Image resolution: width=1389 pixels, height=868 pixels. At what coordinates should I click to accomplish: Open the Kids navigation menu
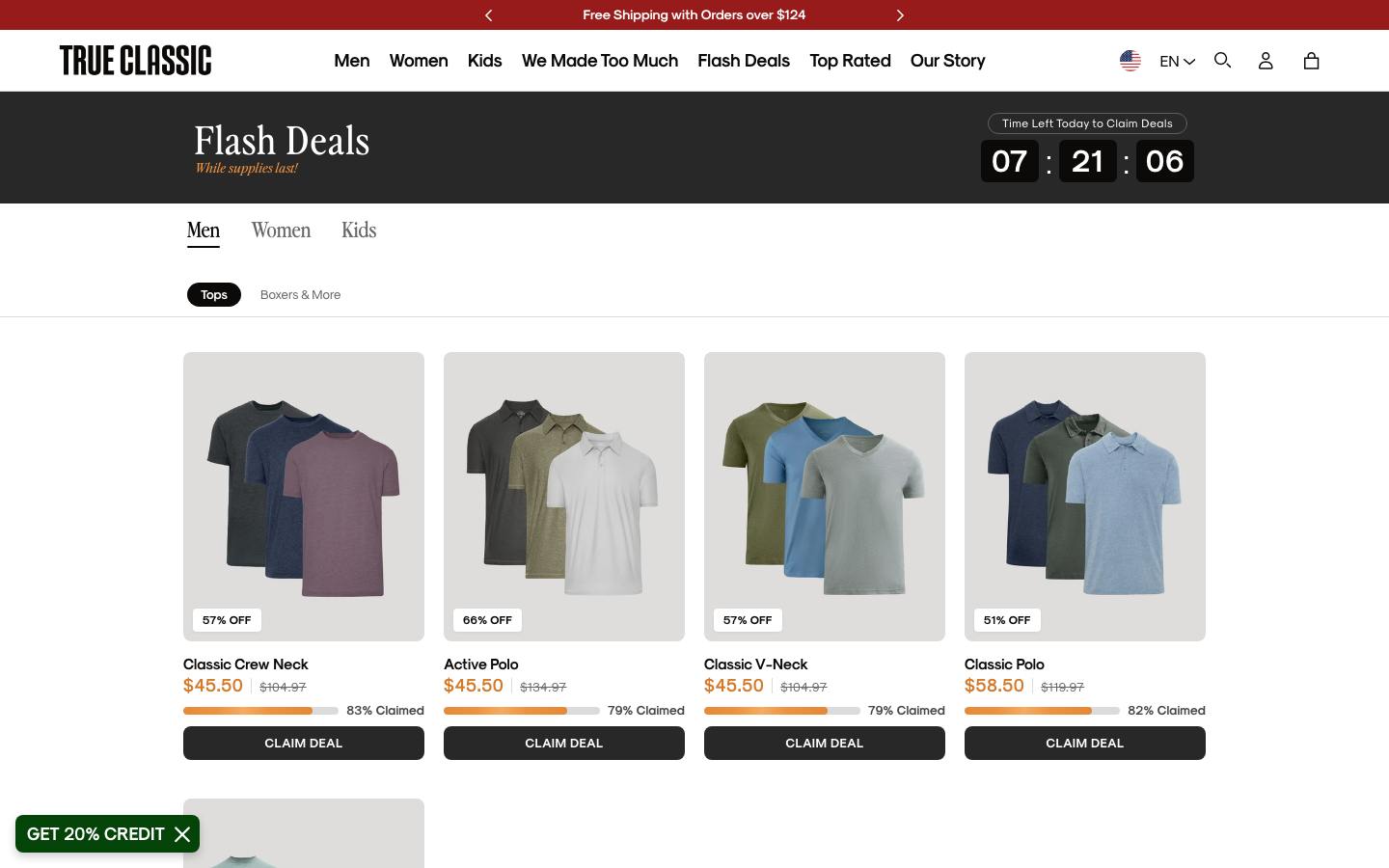484,61
